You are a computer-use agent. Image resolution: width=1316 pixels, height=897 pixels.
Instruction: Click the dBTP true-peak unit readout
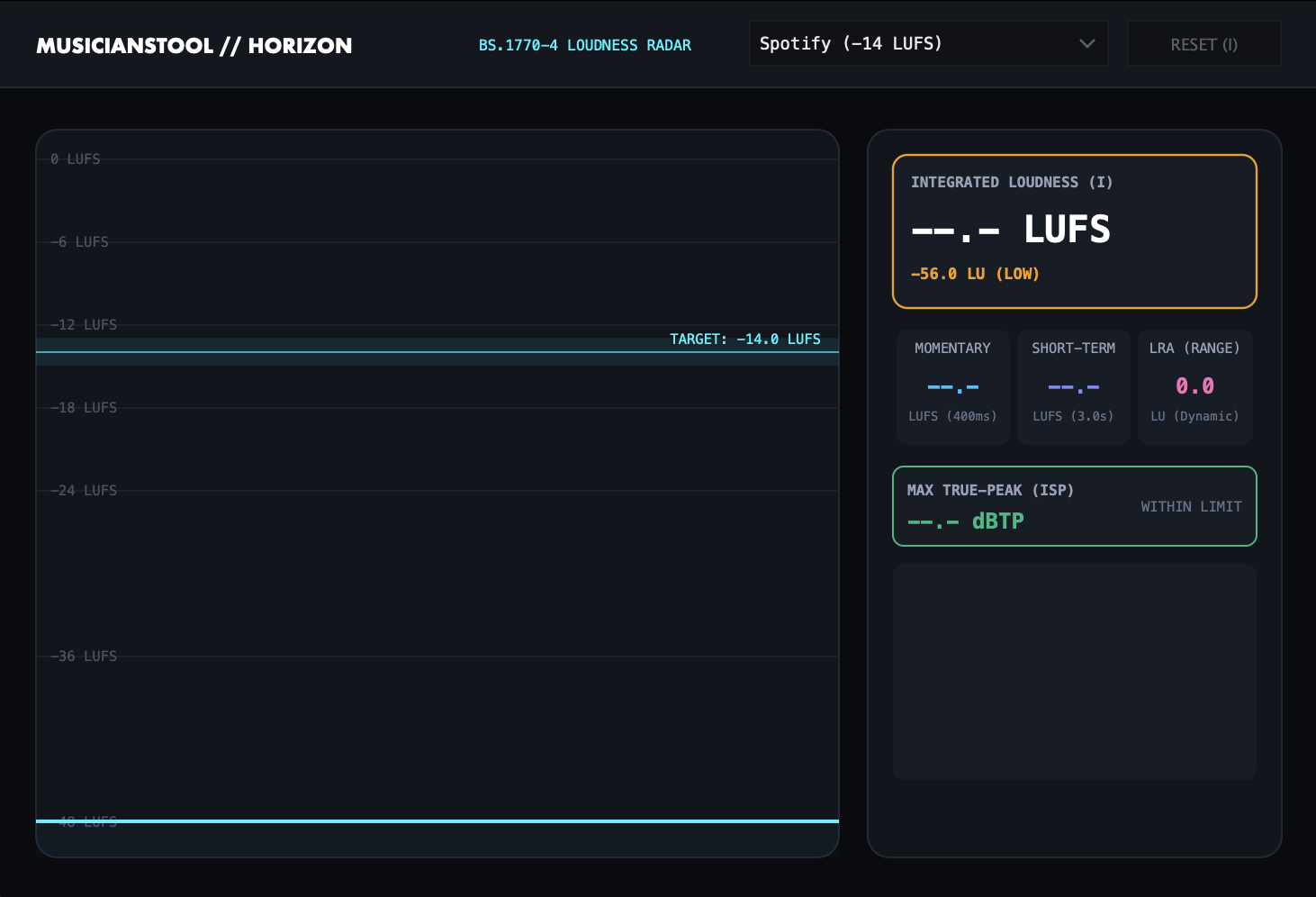(x=966, y=521)
